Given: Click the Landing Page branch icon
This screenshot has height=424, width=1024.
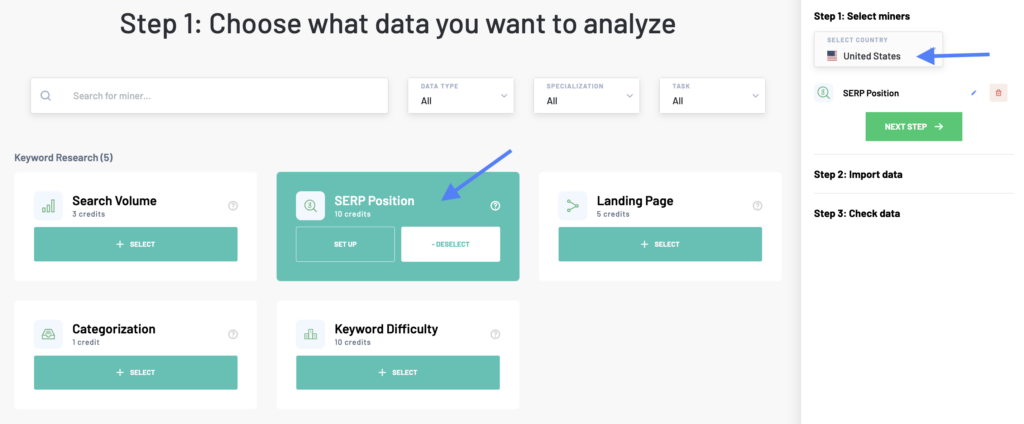Looking at the screenshot, I should tap(573, 206).
